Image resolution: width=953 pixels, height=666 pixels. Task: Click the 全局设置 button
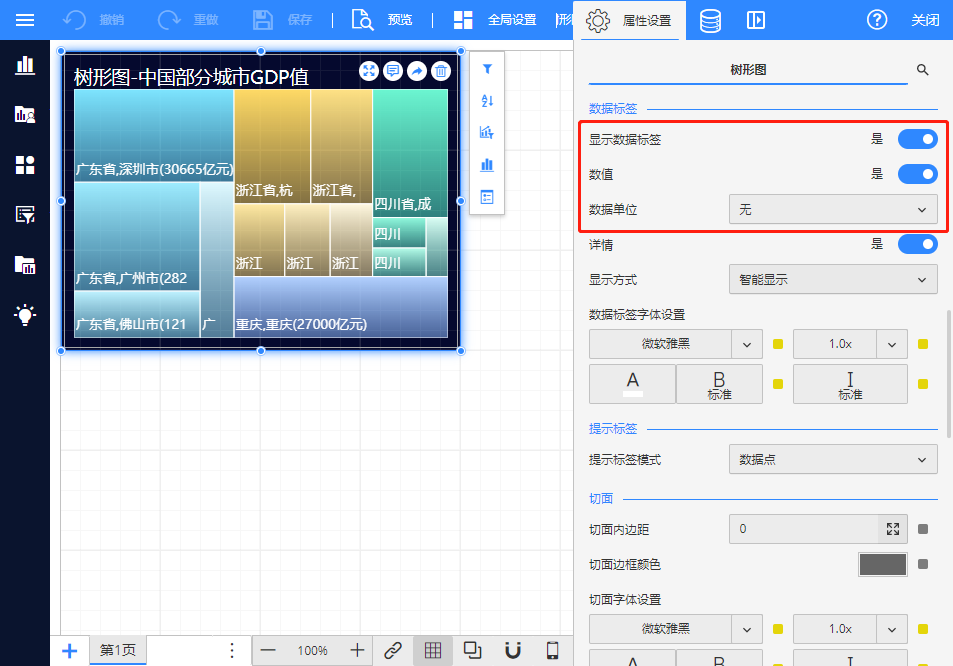coord(495,20)
